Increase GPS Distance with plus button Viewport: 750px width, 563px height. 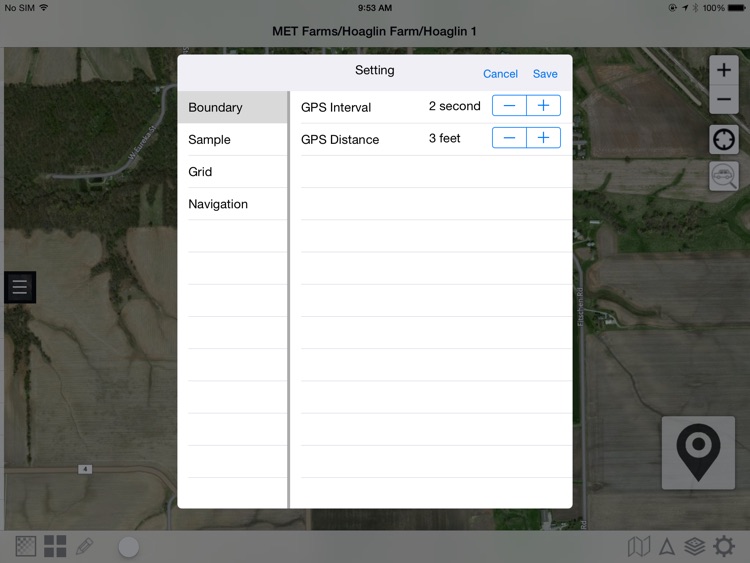[543, 138]
